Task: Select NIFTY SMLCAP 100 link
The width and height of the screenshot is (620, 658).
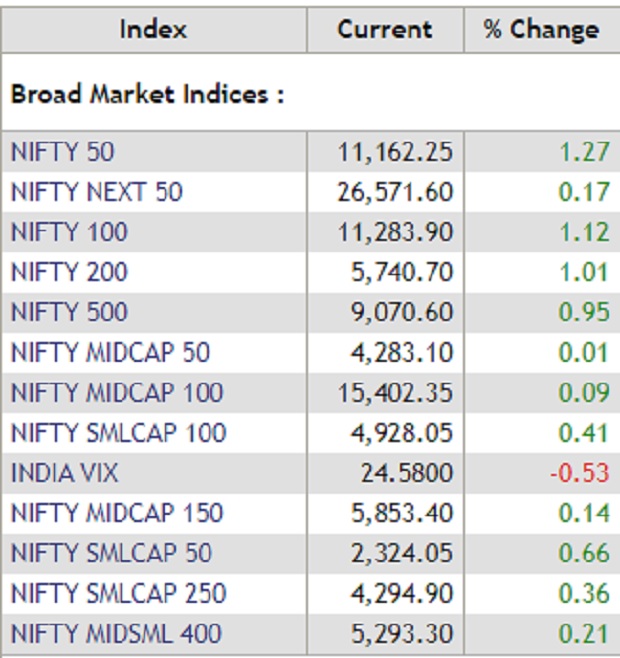Action: (x=118, y=433)
